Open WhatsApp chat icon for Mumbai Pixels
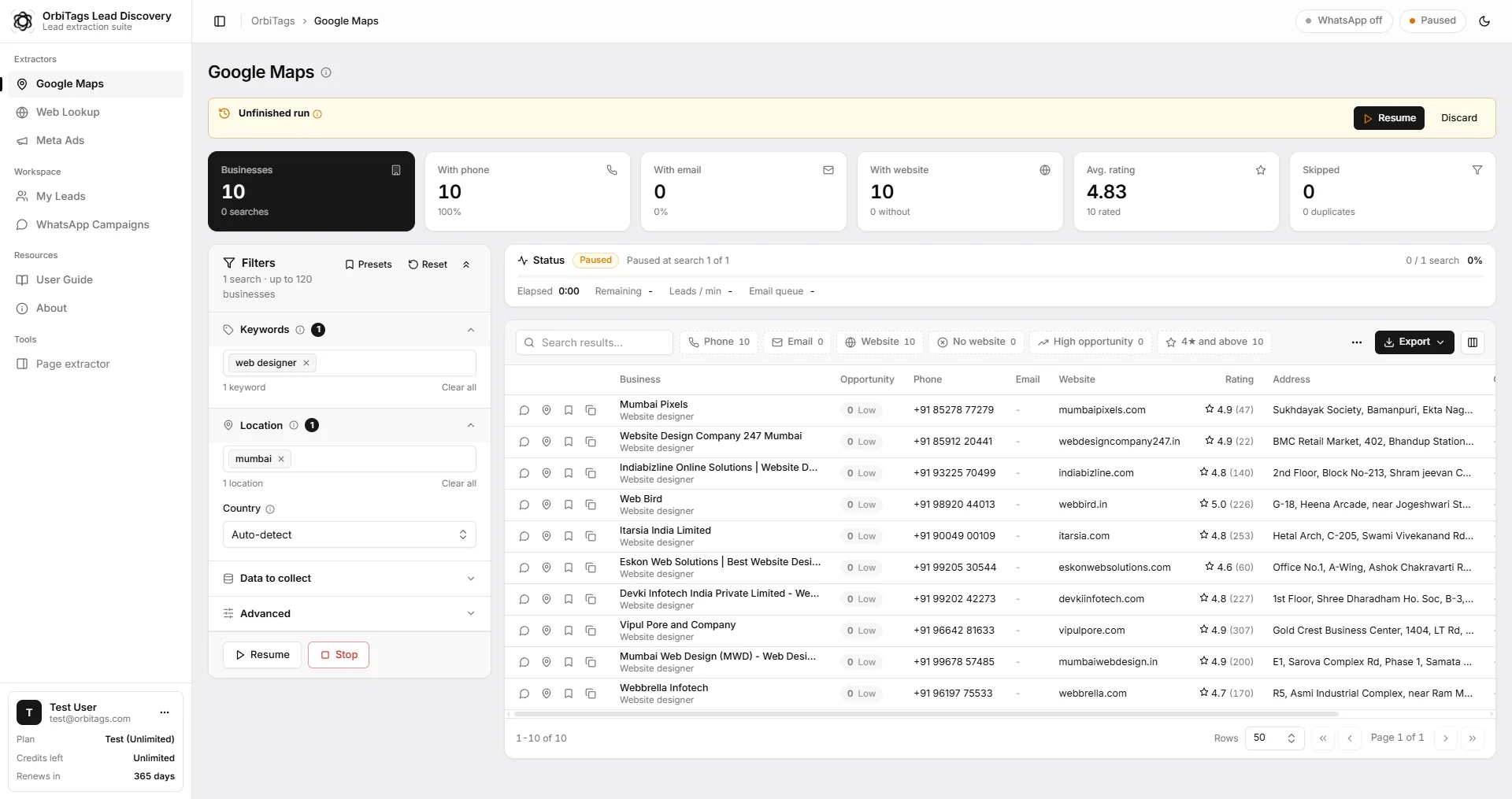1512x799 pixels. (524, 410)
